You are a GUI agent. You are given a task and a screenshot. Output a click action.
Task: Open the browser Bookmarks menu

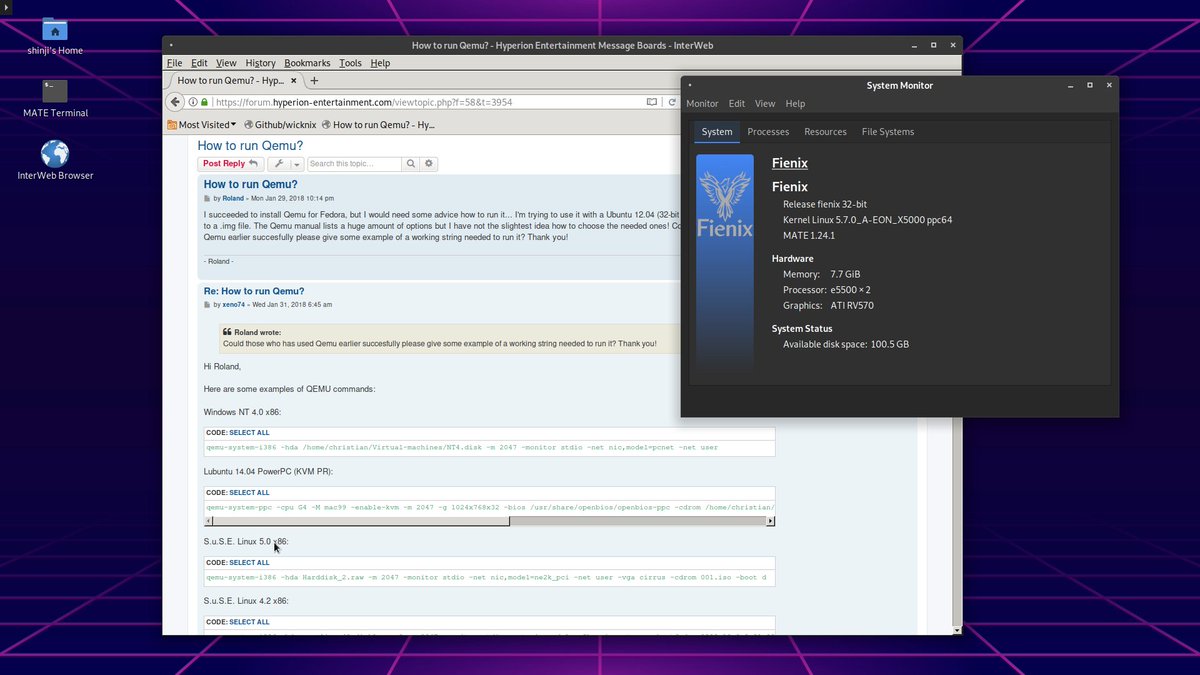click(x=307, y=63)
